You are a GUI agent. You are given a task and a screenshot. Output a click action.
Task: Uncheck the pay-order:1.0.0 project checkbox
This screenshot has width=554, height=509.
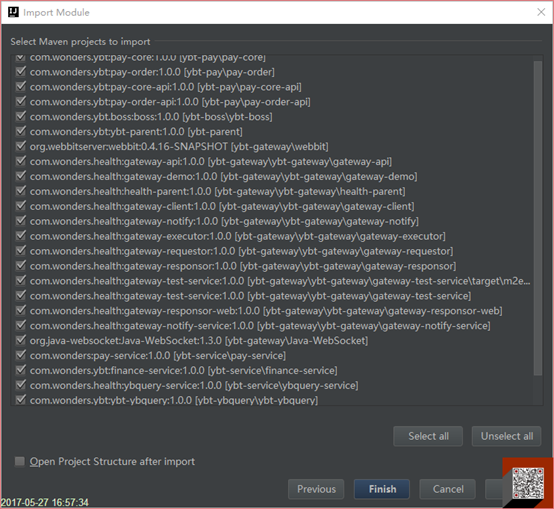click(21, 71)
